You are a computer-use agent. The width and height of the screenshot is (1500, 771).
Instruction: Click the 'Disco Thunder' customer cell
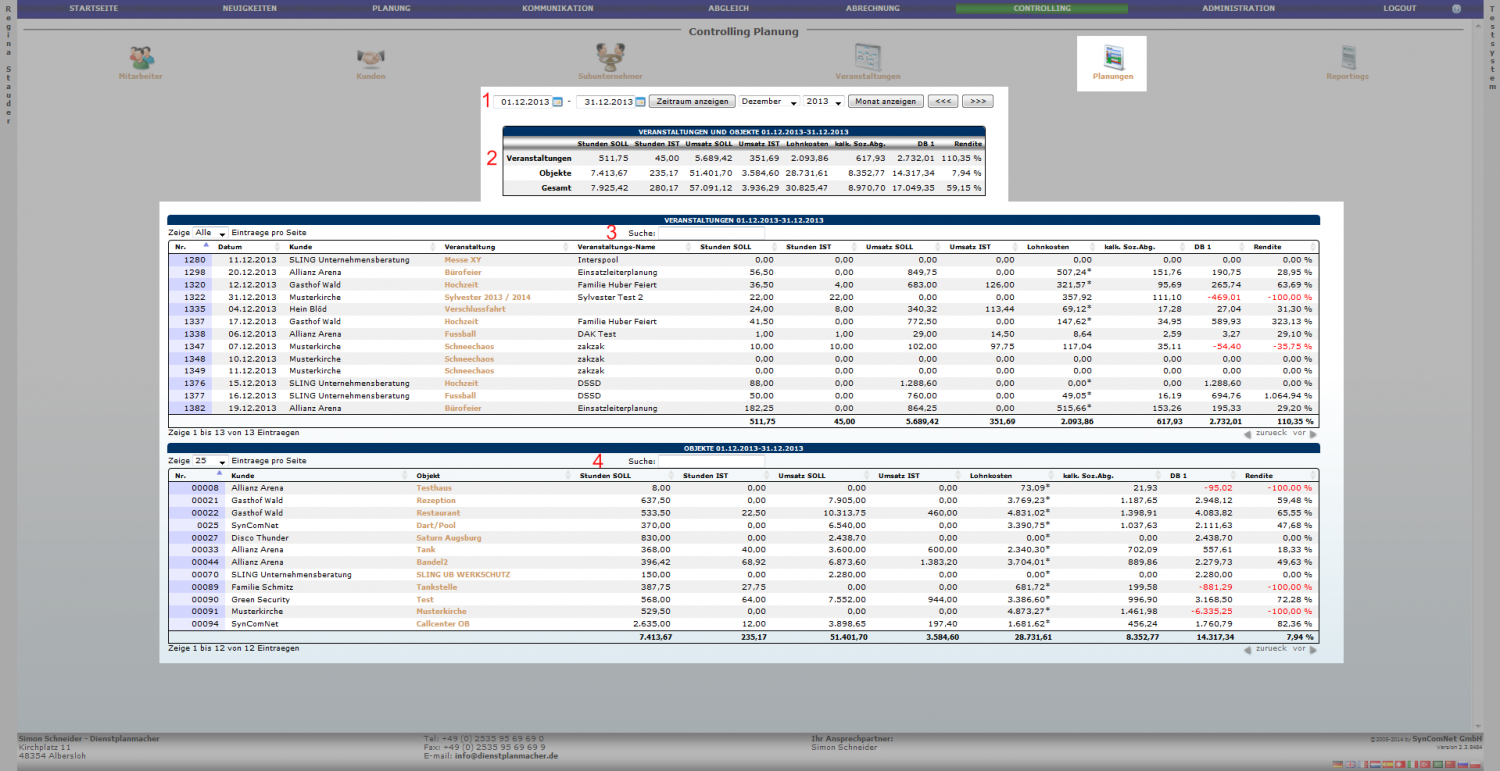click(x=260, y=537)
